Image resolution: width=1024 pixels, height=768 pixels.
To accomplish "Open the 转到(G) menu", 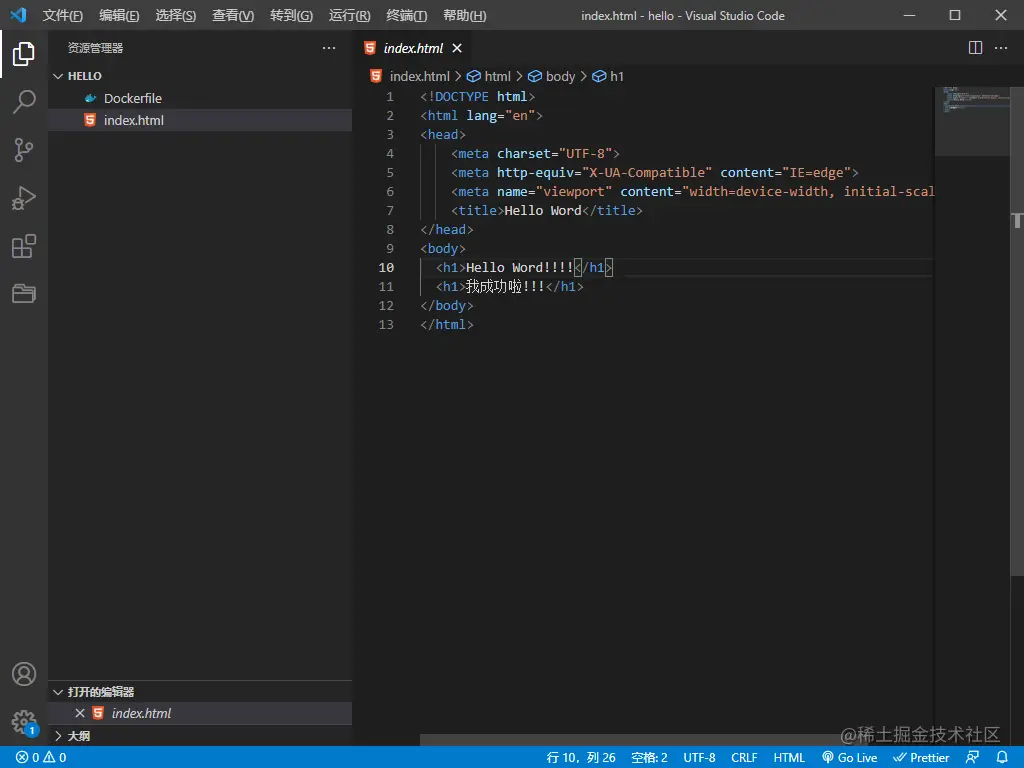I will coord(291,16).
